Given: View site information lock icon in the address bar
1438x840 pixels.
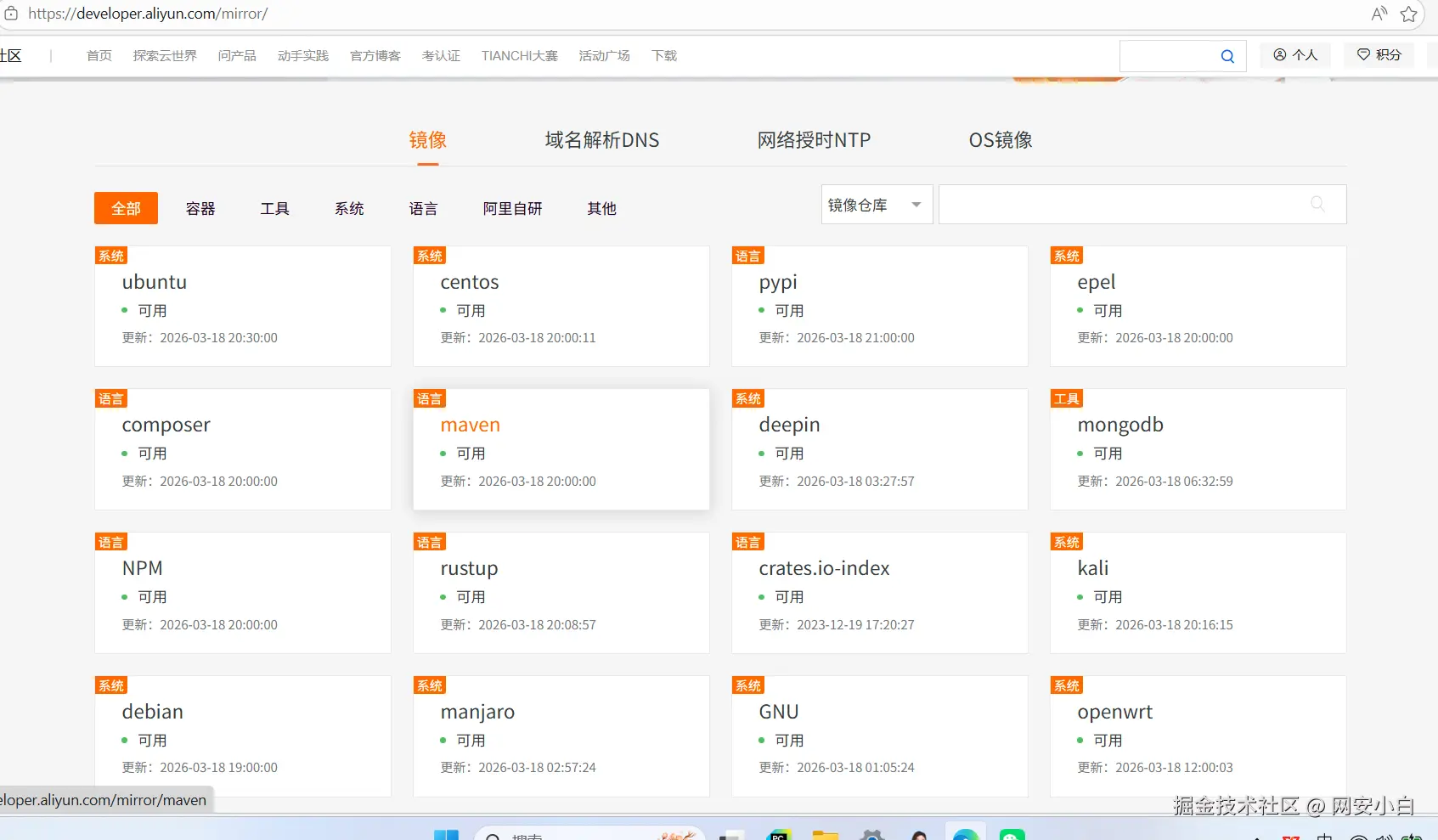Looking at the screenshot, I should point(11,14).
